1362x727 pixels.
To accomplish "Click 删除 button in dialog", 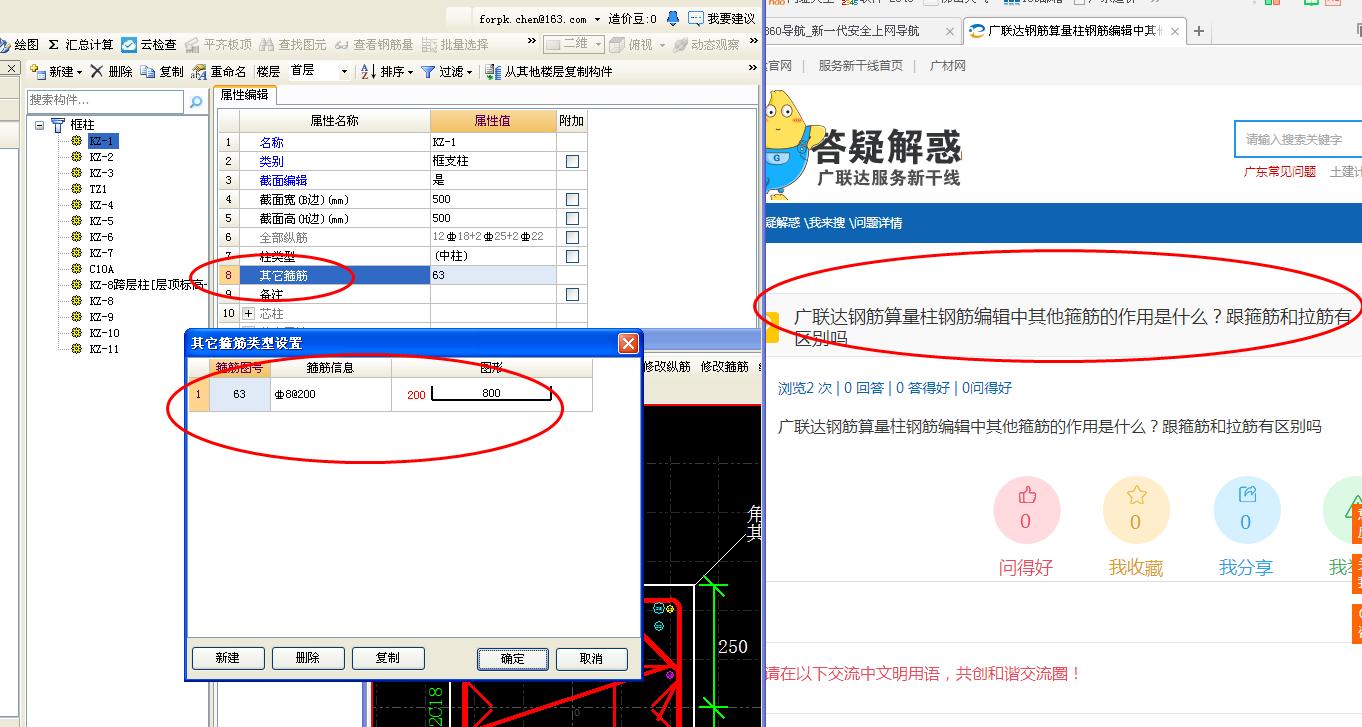I will pyautogui.click(x=308, y=658).
